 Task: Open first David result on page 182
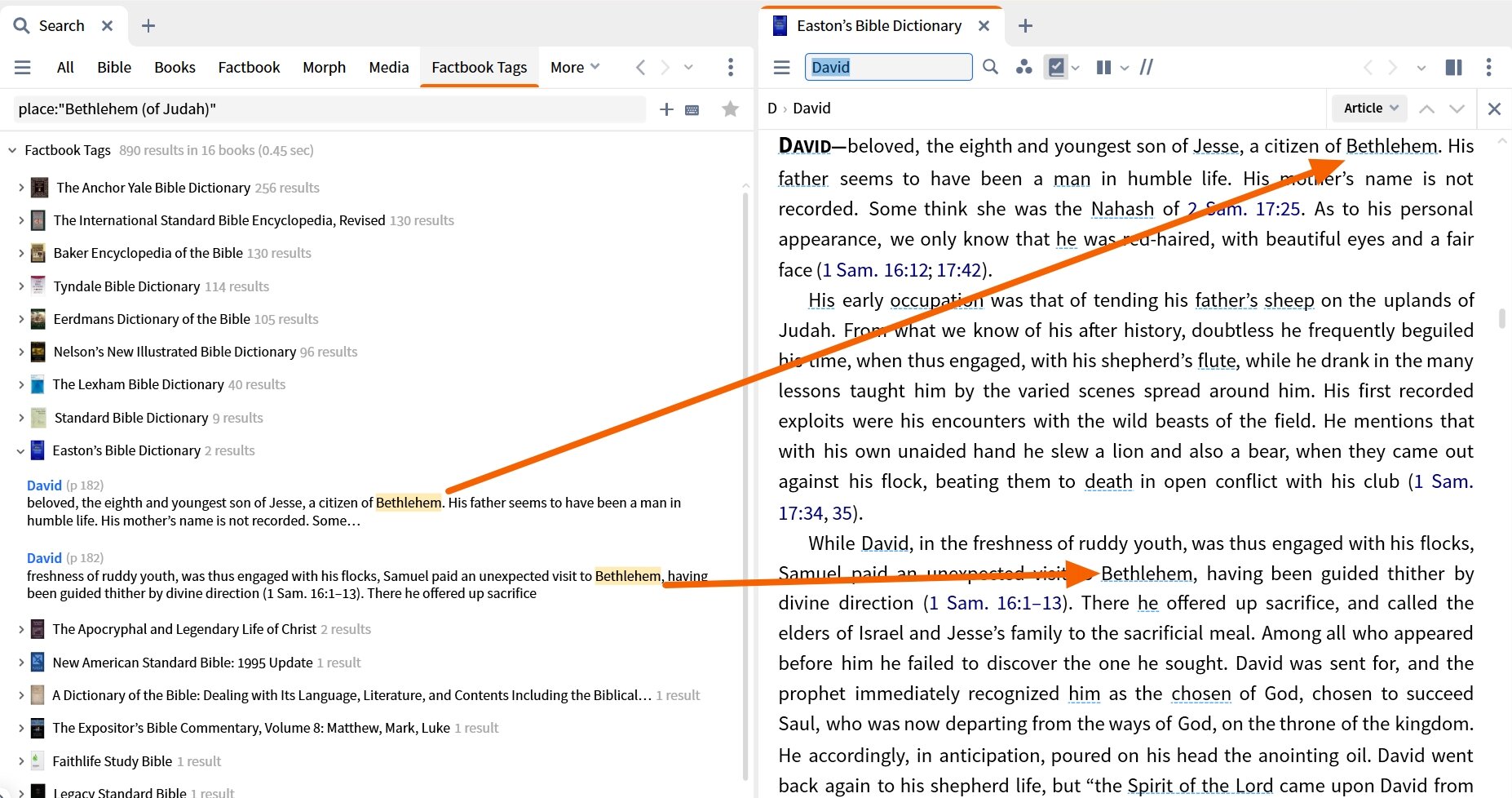pos(44,485)
